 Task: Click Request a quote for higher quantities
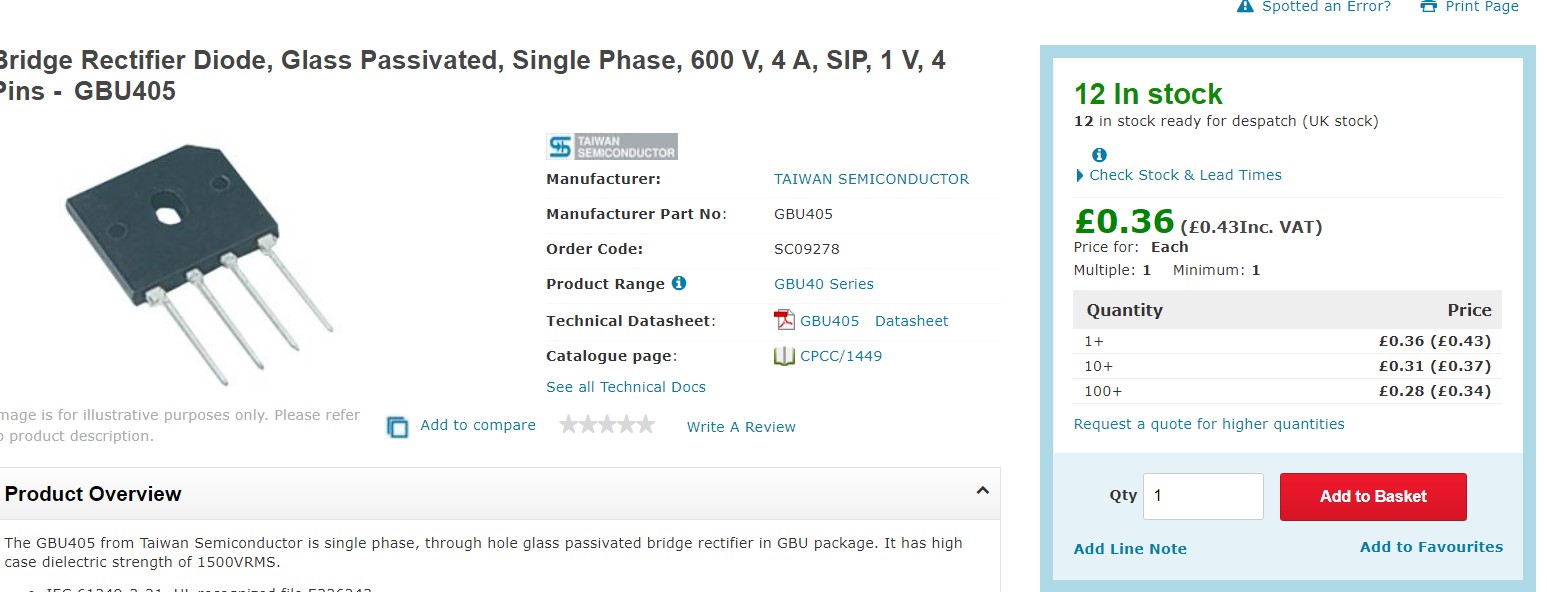point(1209,424)
